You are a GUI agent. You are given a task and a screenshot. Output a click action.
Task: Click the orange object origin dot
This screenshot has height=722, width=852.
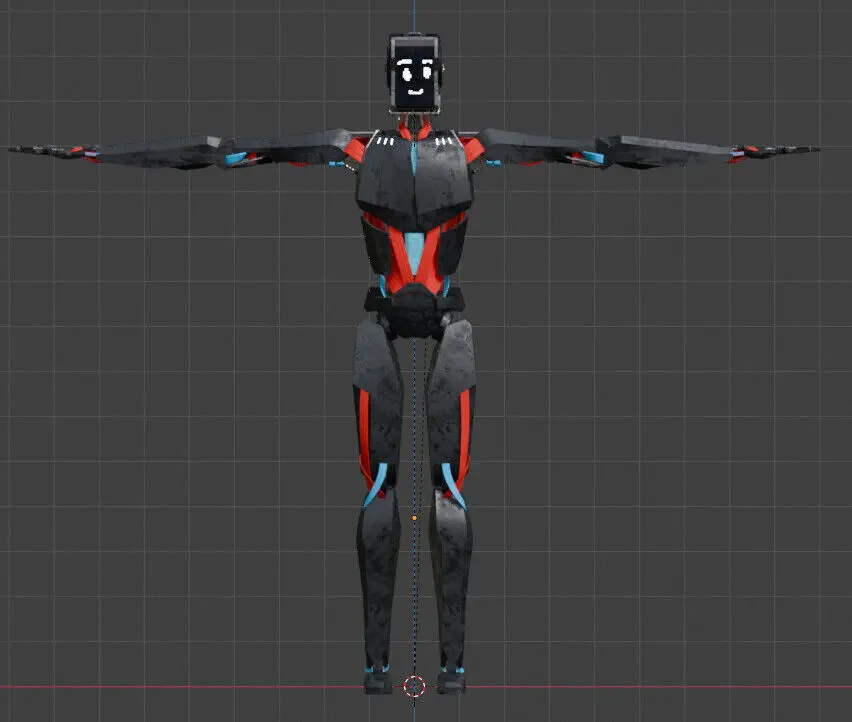point(415,518)
